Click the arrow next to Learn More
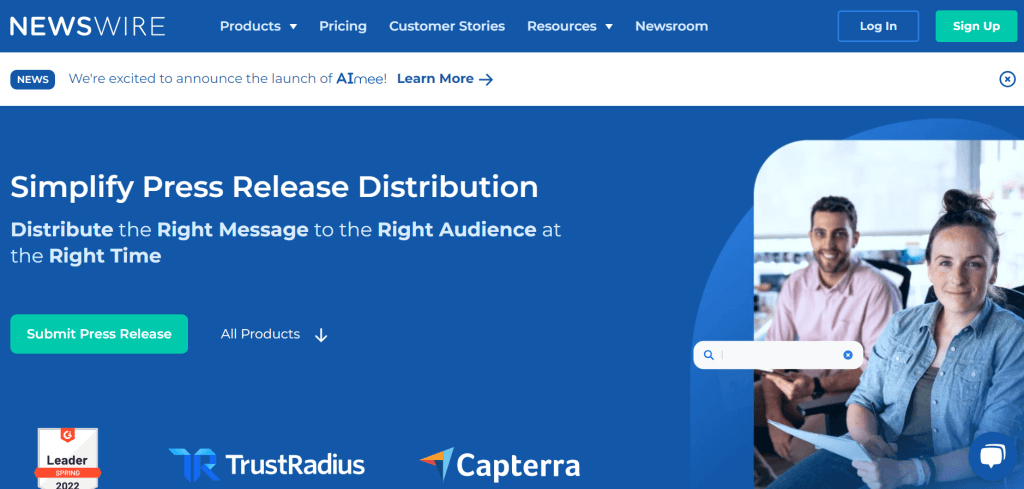This screenshot has width=1024, height=489. click(486, 79)
